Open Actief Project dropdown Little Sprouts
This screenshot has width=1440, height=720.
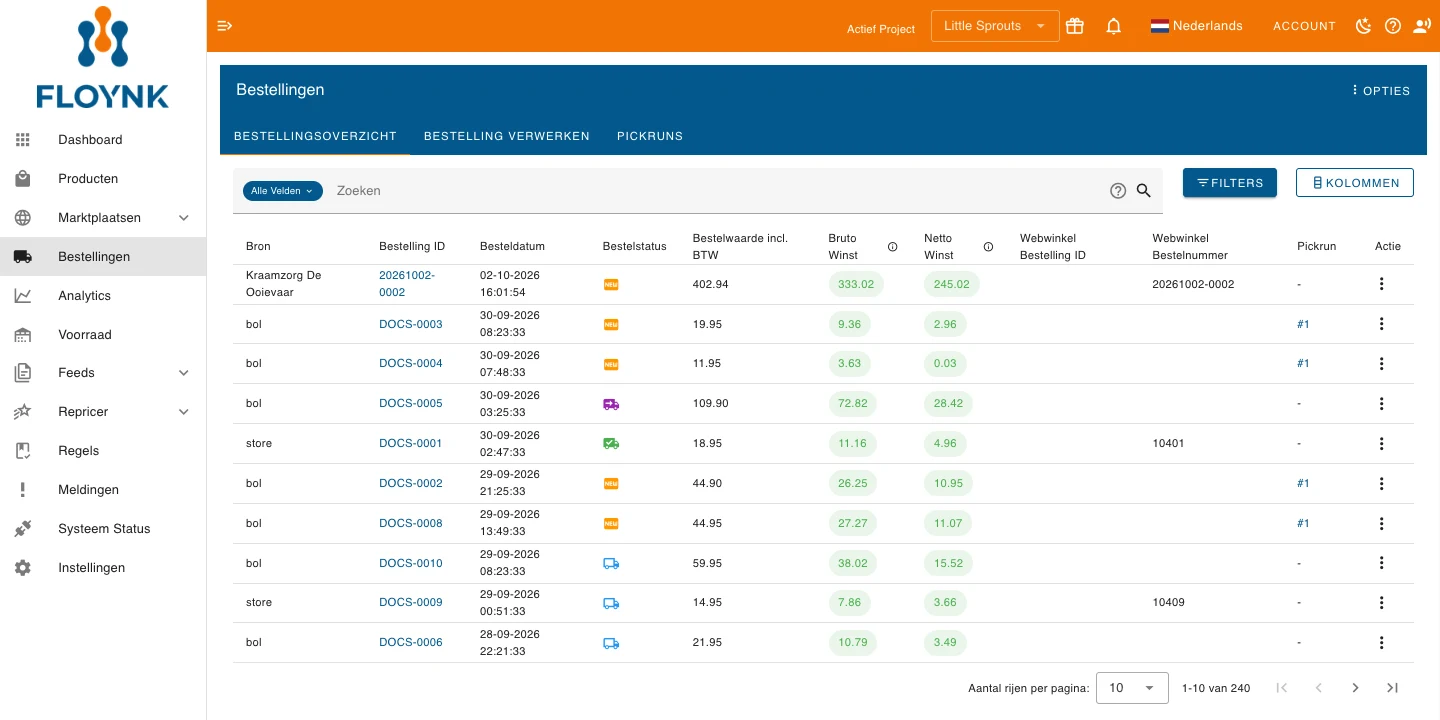[x=995, y=26]
